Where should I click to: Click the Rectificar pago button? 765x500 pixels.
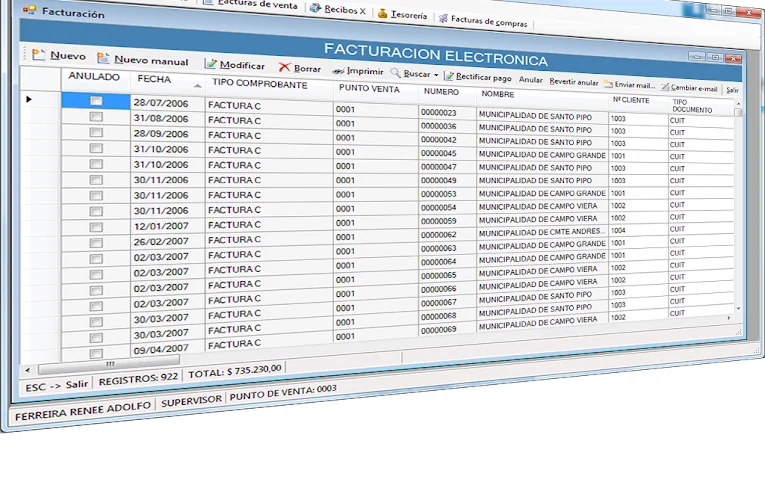point(478,77)
